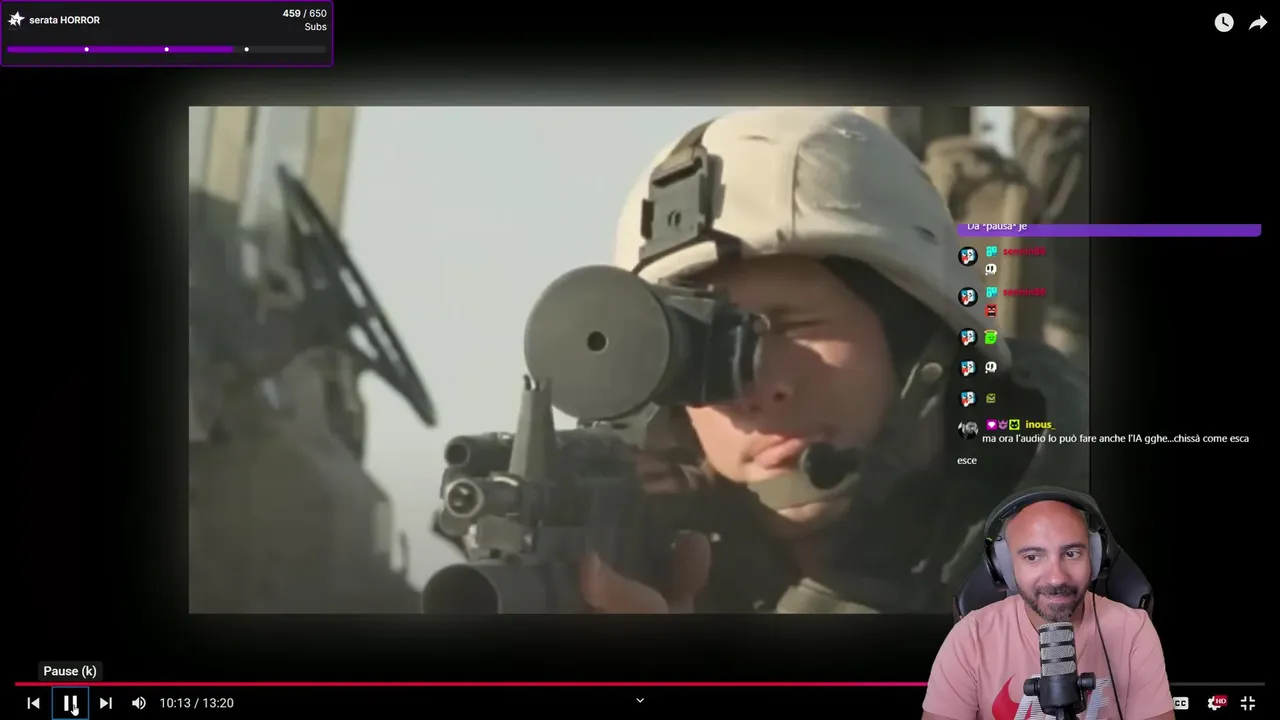Click the purple chat highlight banner

(x=1109, y=229)
